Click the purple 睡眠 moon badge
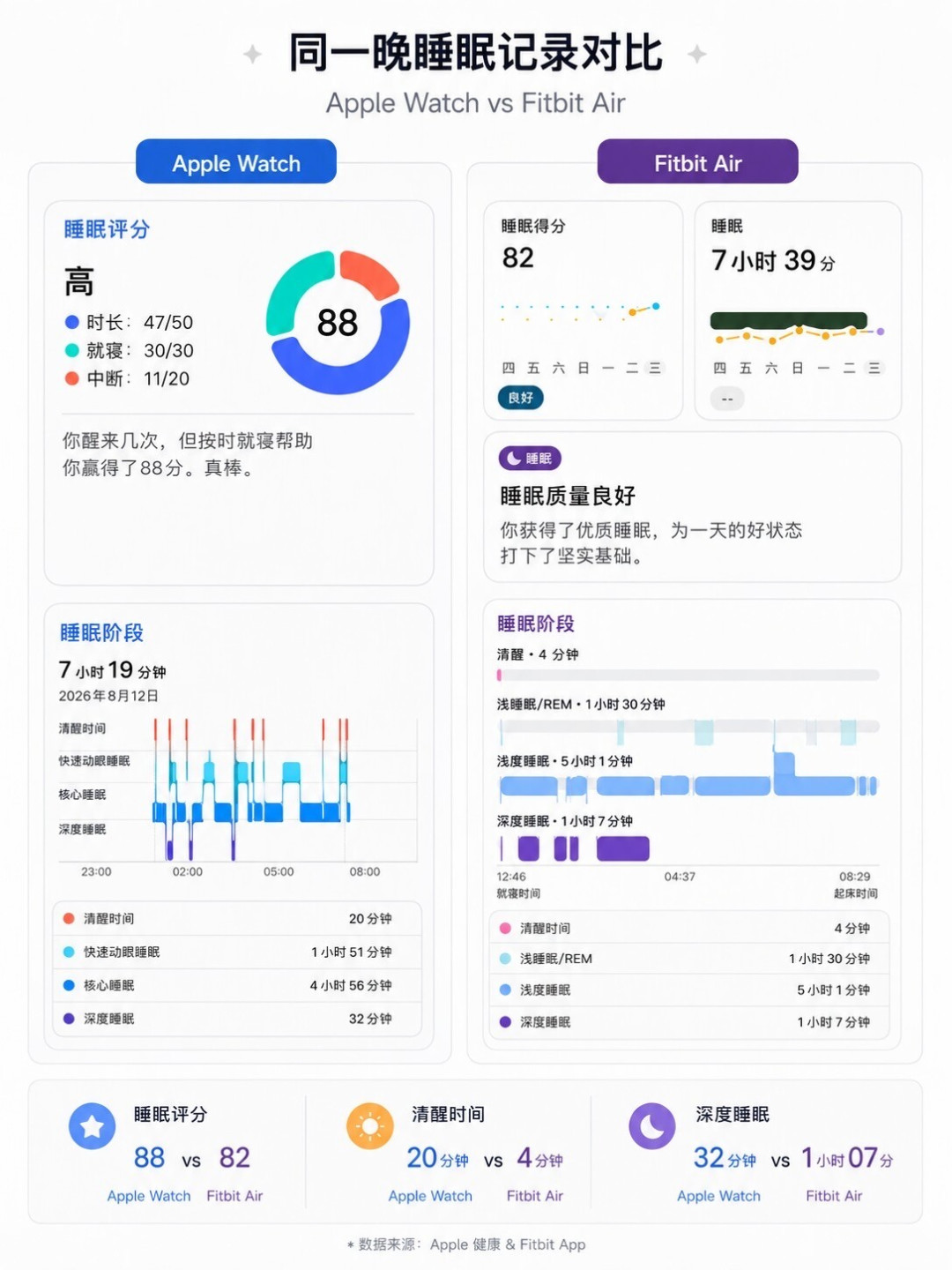This screenshot has height=1270, width=952. click(x=530, y=459)
